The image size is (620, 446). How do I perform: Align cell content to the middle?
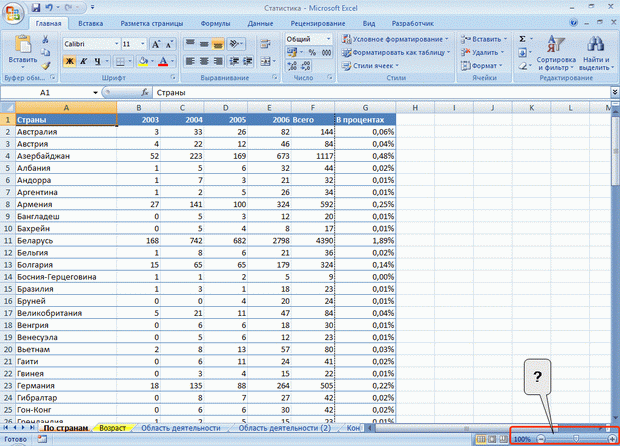point(204,43)
